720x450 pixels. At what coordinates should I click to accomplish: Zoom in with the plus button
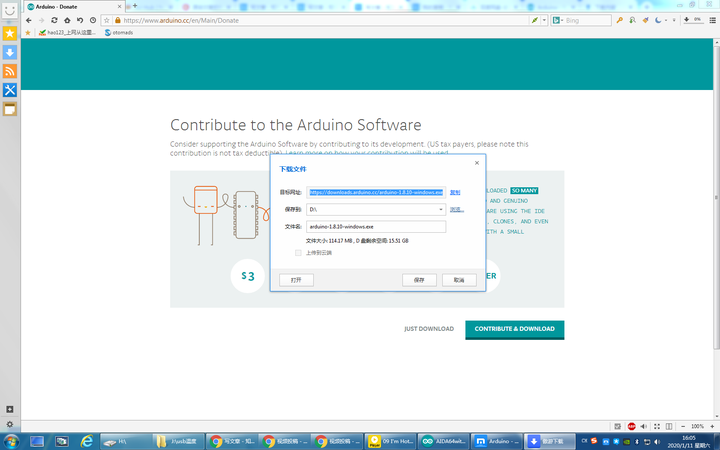[712, 427]
